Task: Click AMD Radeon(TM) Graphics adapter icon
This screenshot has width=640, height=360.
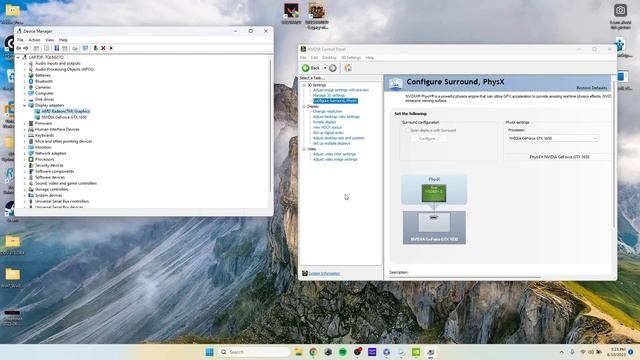Action: click(x=37, y=111)
